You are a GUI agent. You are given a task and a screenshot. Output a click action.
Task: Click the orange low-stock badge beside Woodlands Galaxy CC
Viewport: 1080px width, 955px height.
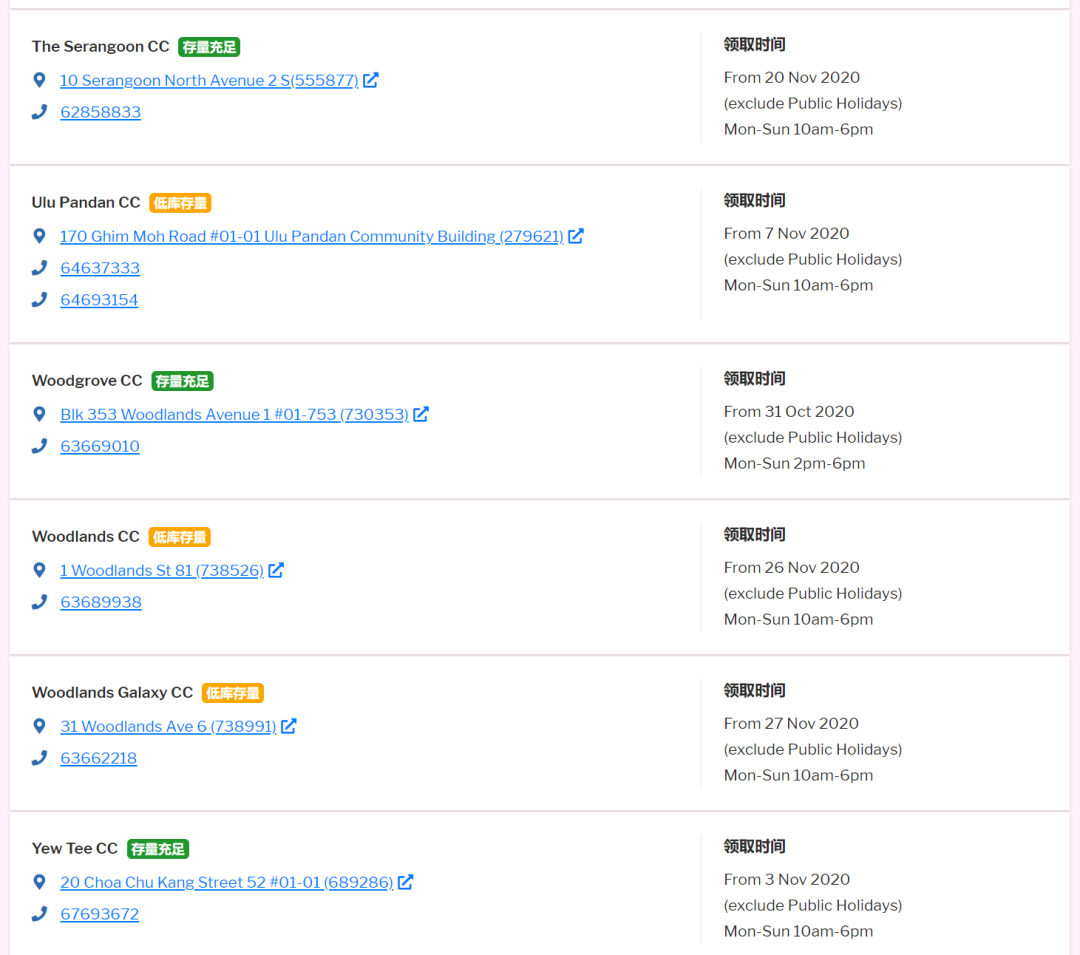click(x=233, y=693)
